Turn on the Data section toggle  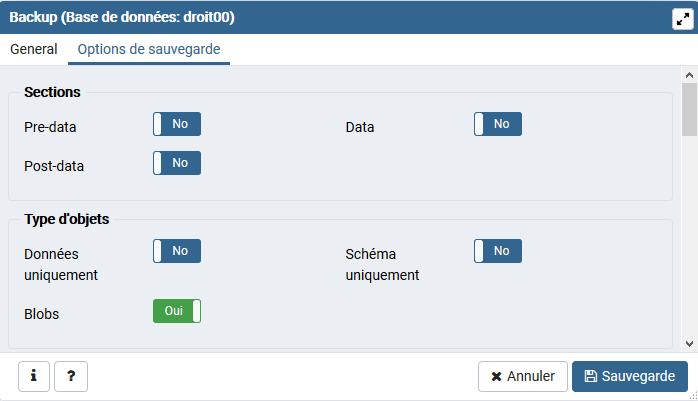pyautogui.click(x=498, y=124)
